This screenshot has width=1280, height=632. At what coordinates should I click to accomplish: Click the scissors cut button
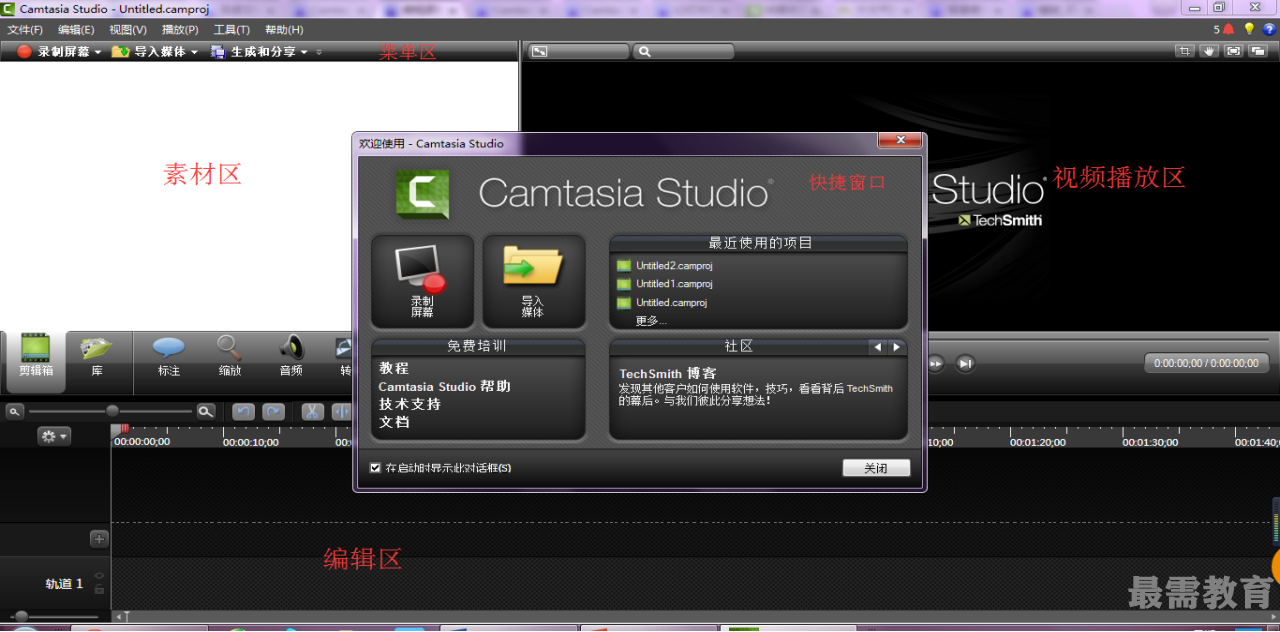pos(312,411)
